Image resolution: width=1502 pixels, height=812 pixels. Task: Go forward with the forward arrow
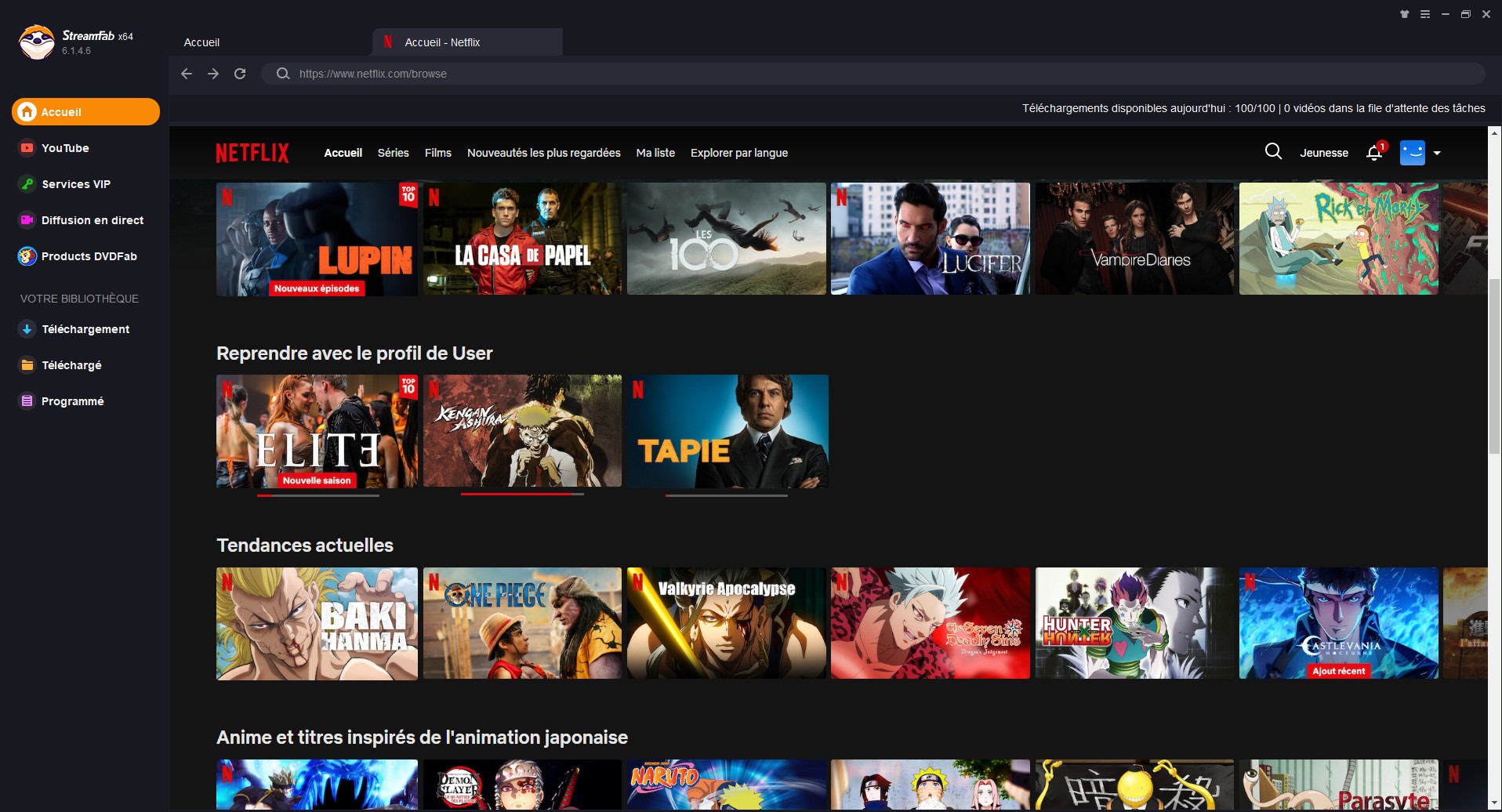(x=213, y=74)
